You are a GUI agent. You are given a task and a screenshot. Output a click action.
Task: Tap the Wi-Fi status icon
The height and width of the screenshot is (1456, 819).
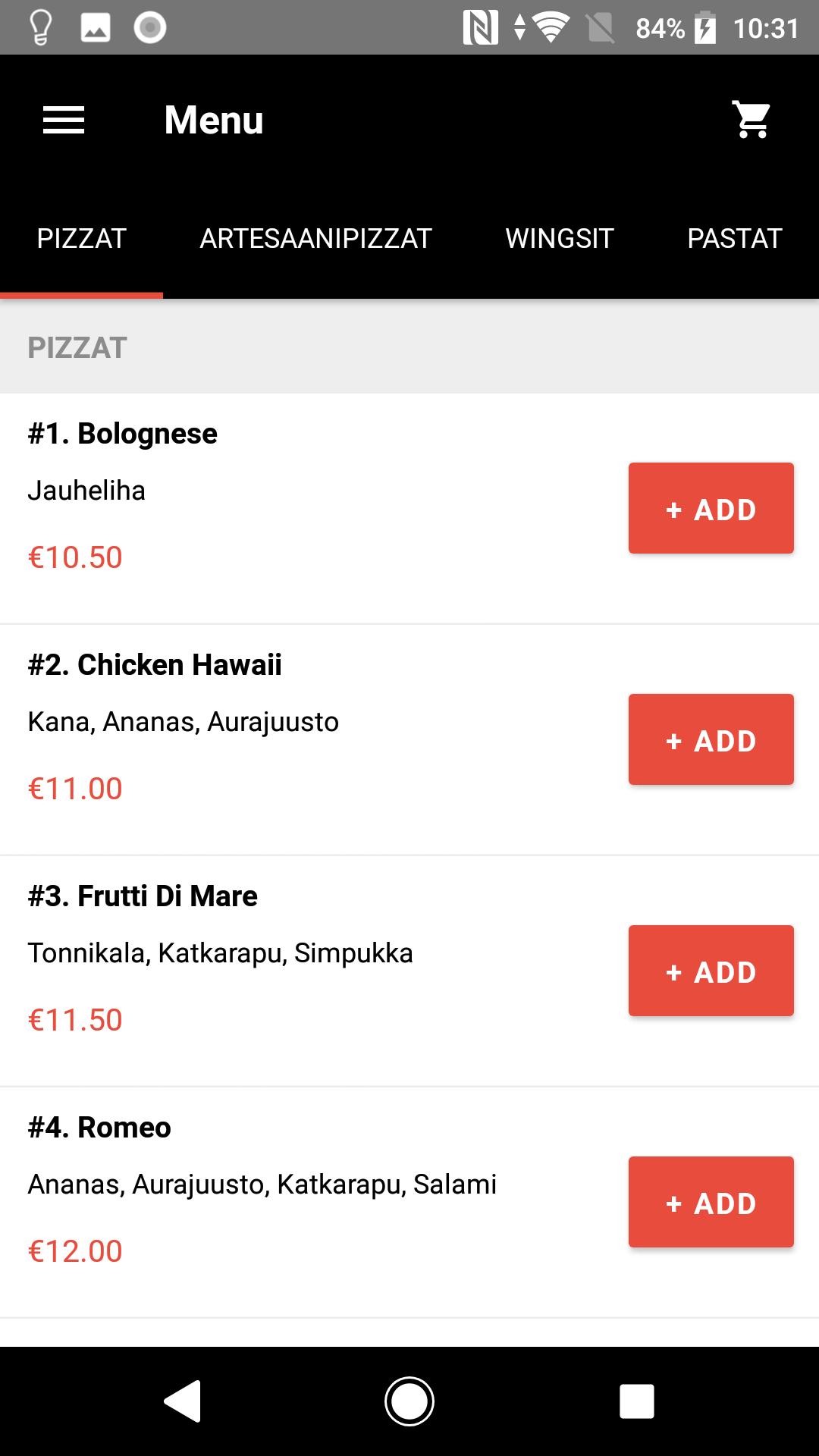coord(551,28)
